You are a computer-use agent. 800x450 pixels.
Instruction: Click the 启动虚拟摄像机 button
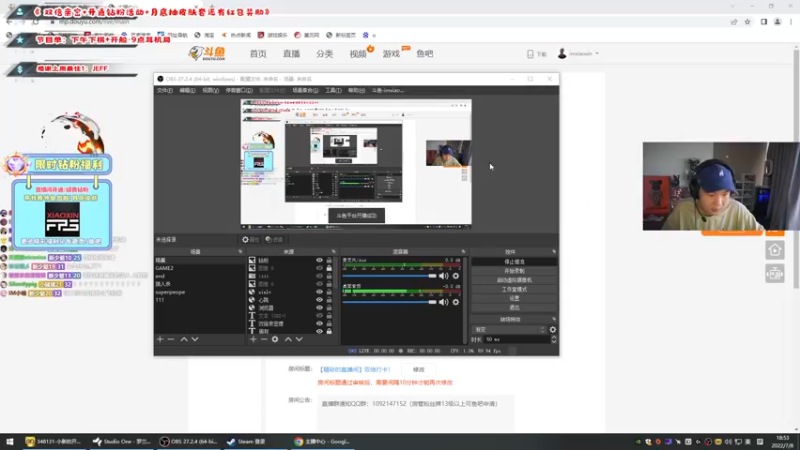(514, 280)
